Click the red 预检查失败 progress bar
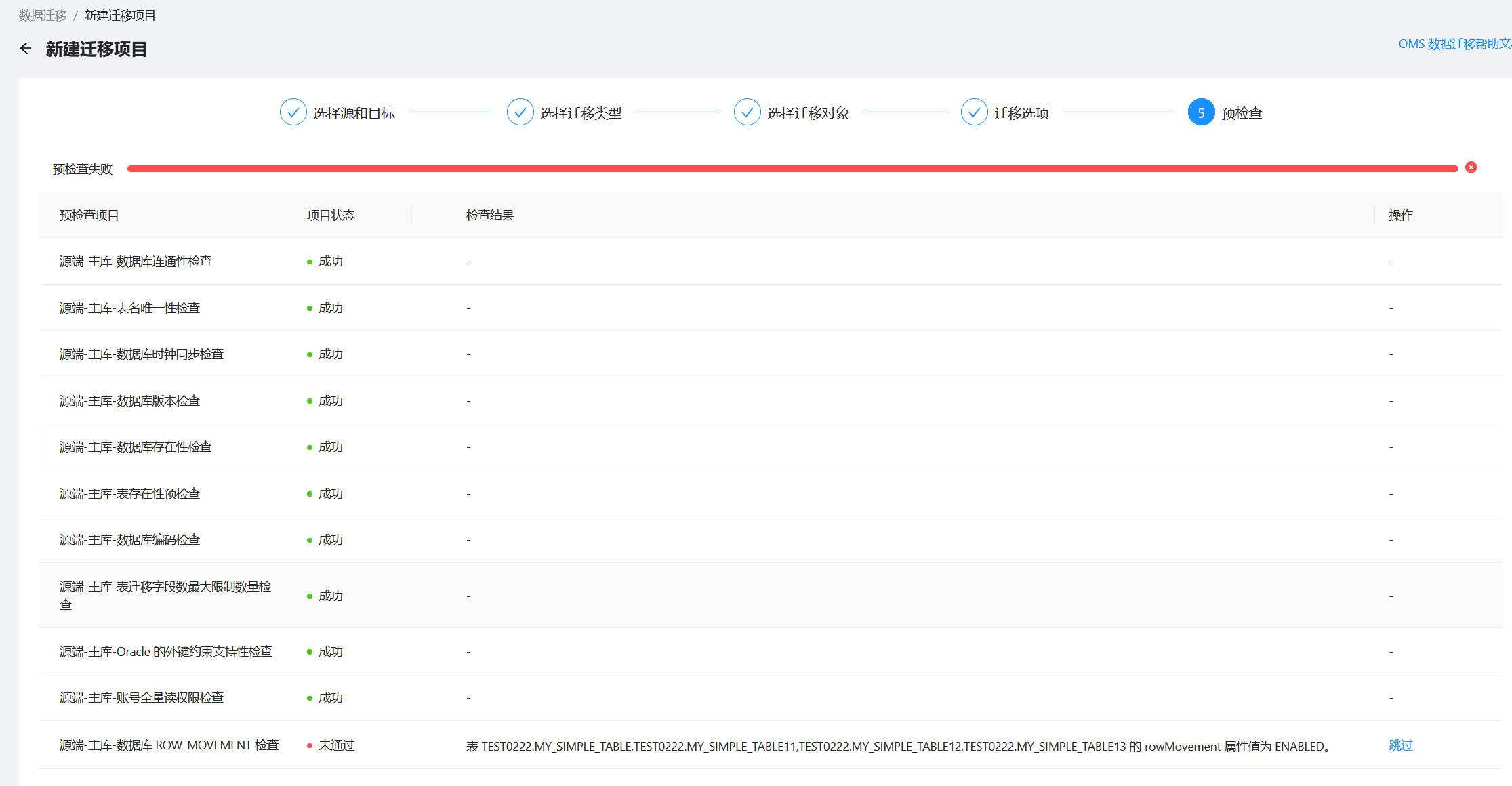Image resolution: width=1512 pixels, height=786 pixels. pyautogui.click(x=792, y=169)
